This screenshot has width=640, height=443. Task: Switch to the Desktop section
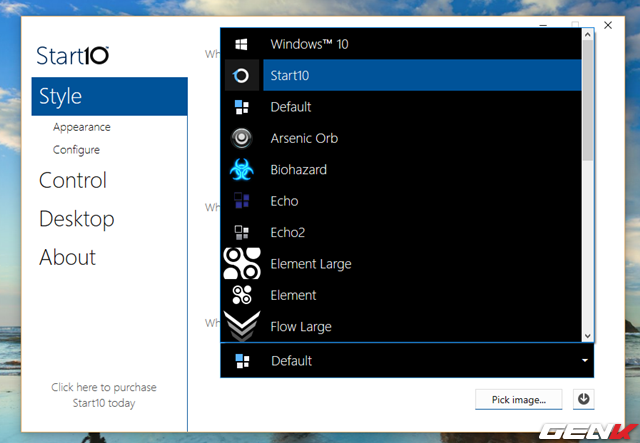[x=77, y=219]
